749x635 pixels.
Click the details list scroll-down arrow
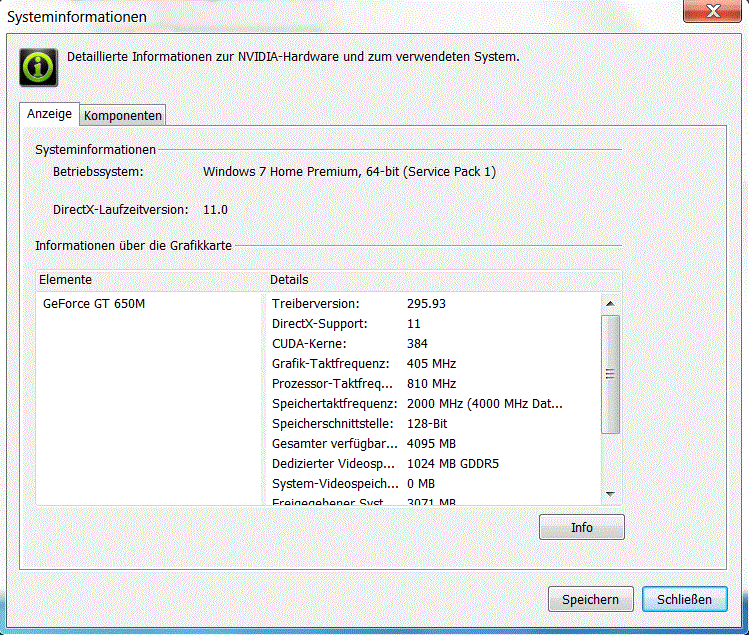(x=610, y=494)
